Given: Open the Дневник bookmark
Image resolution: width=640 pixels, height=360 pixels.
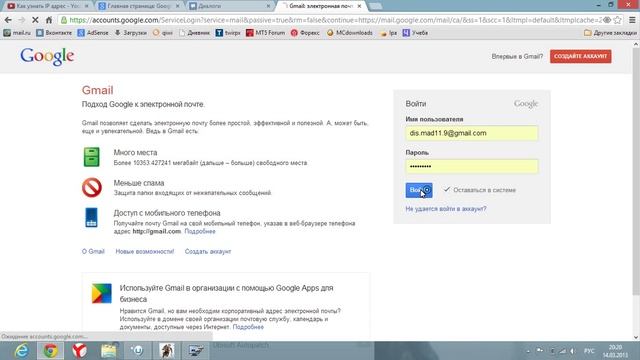Looking at the screenshot, I should coord(194,33).
